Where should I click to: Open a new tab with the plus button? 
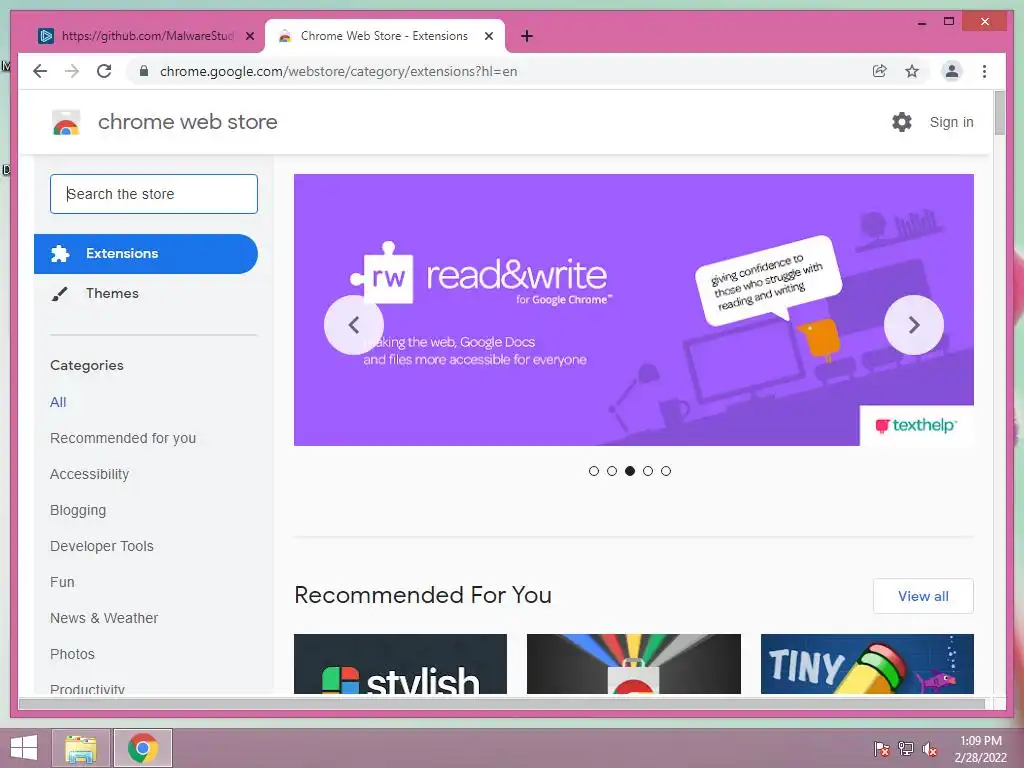[527, 36]
